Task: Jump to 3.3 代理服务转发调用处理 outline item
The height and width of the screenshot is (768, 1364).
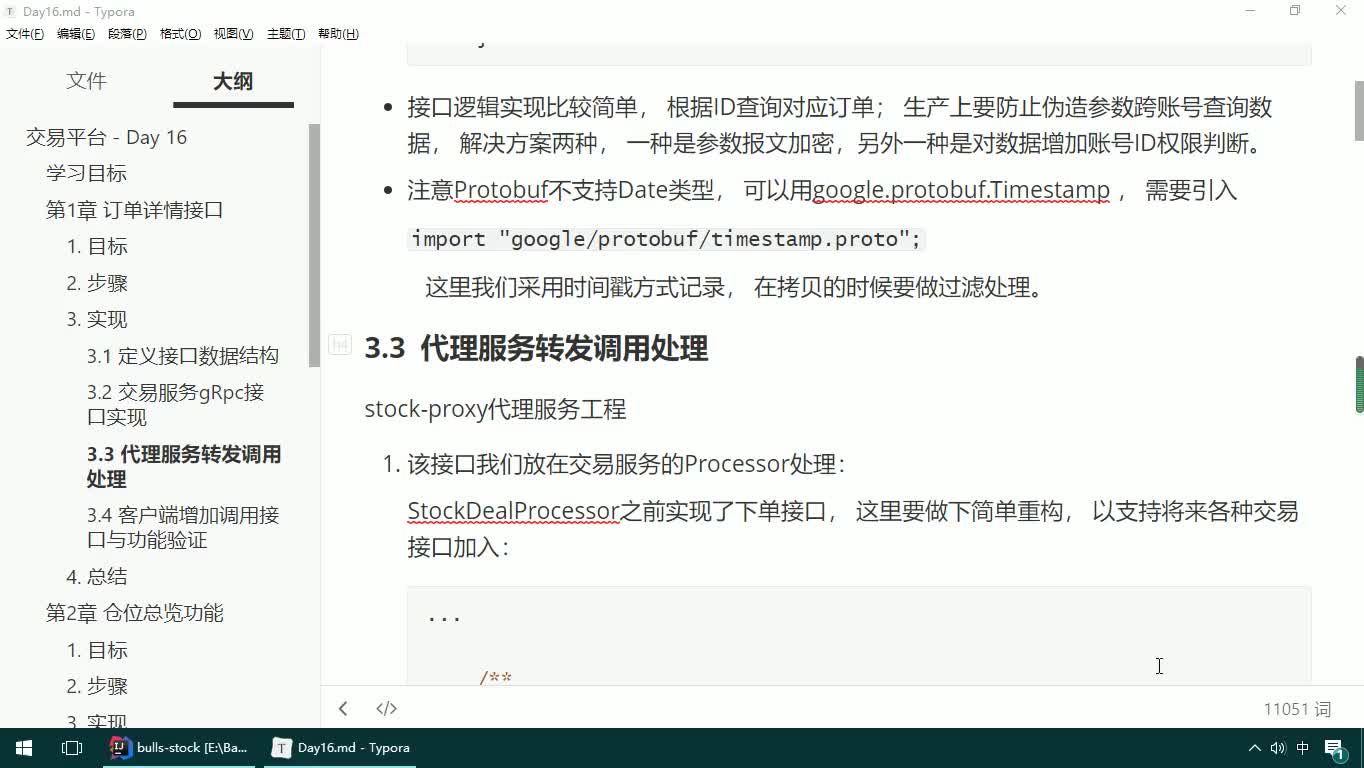Action: [184, 466]
